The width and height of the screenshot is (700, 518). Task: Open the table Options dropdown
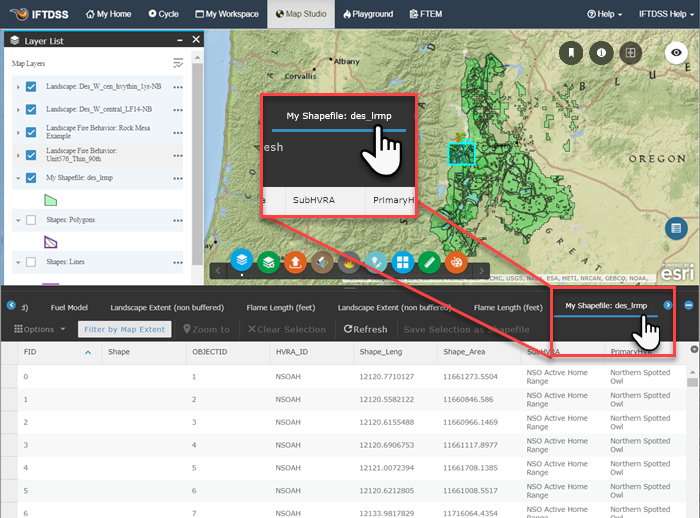point(40,329)
